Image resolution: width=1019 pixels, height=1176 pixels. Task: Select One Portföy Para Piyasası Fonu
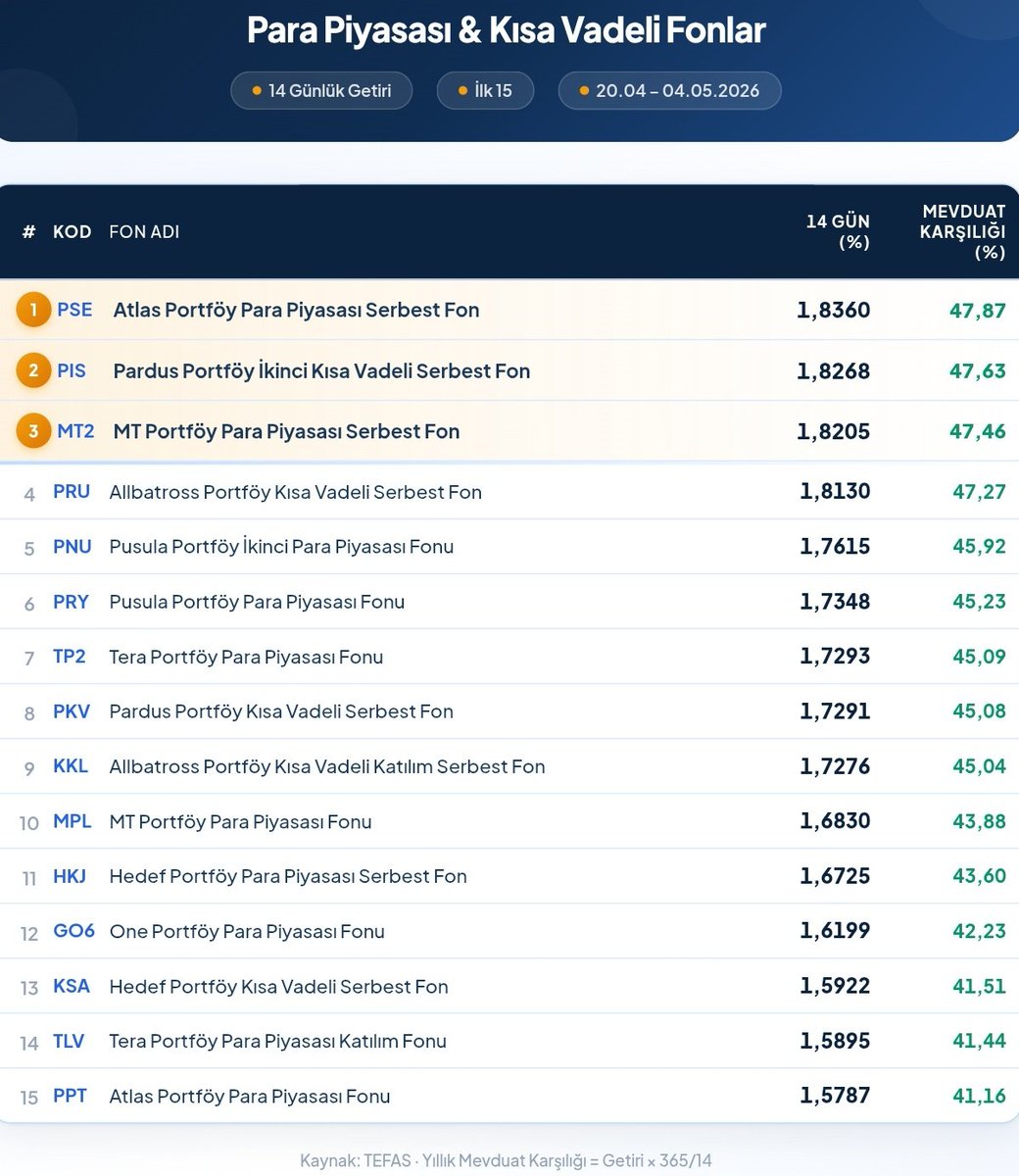pos(247,932)
